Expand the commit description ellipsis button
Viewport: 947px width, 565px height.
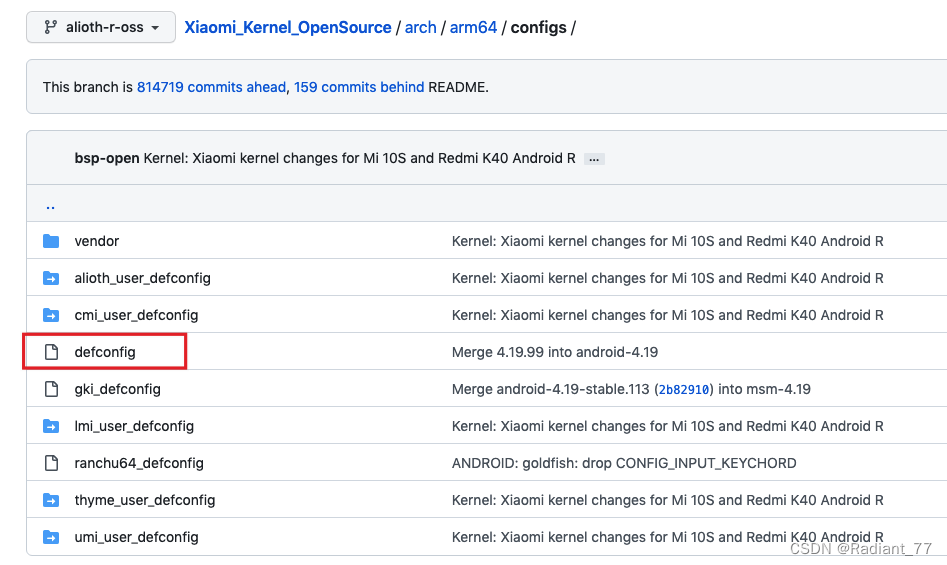[x=594, y=159]
